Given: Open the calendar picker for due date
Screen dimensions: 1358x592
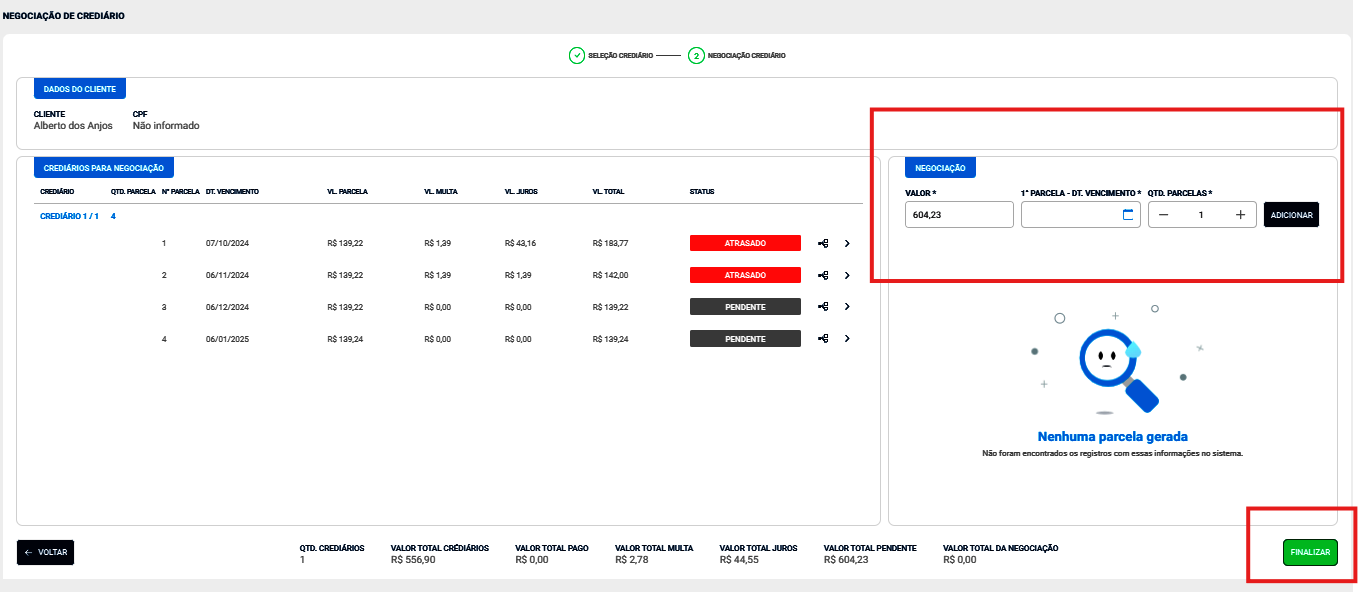Looking at the screenshot, I should [1128, 215].
